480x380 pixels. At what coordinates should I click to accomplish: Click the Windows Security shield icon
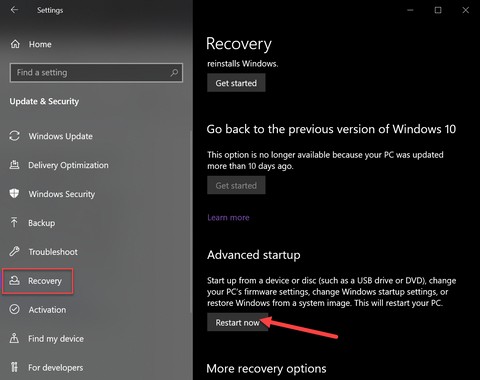point(14,193)
